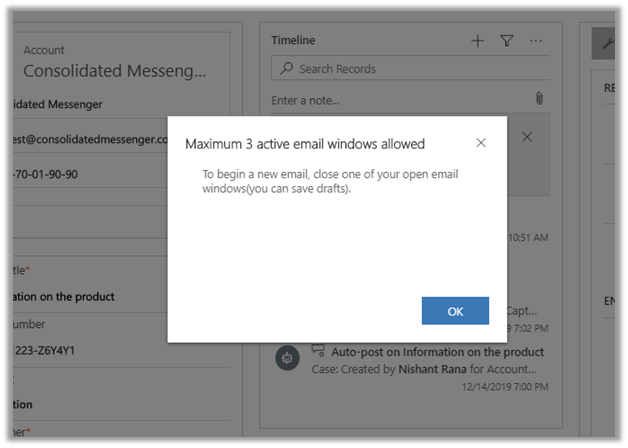Close the maximum email windows dialog
The width and height of the screenshot is (628, 448).
(x=481, y=143)
